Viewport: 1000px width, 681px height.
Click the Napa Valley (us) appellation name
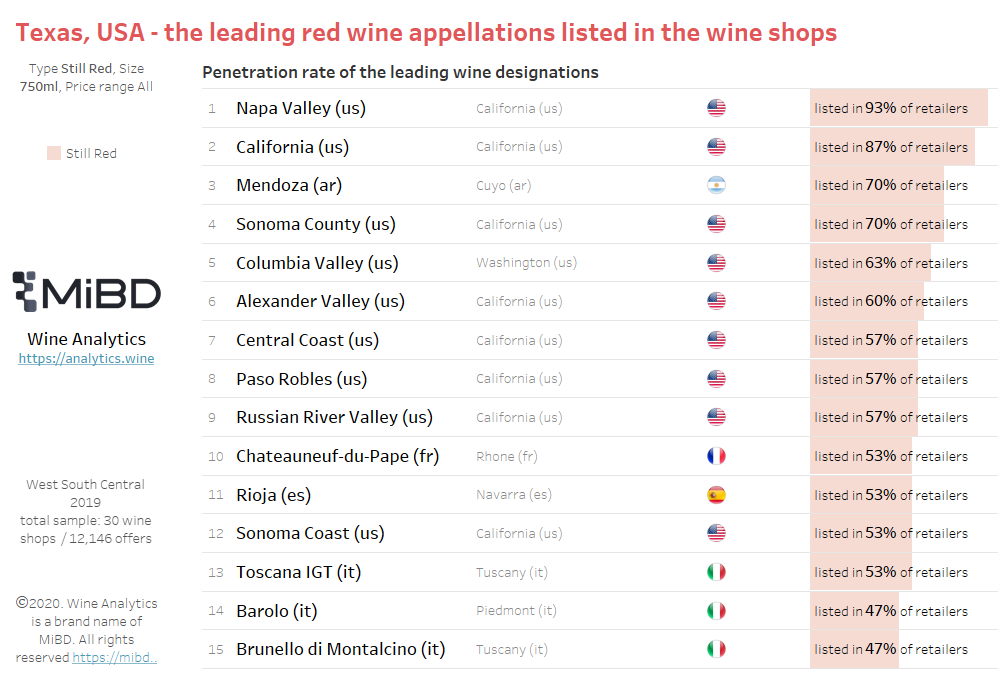click(301, 108)
